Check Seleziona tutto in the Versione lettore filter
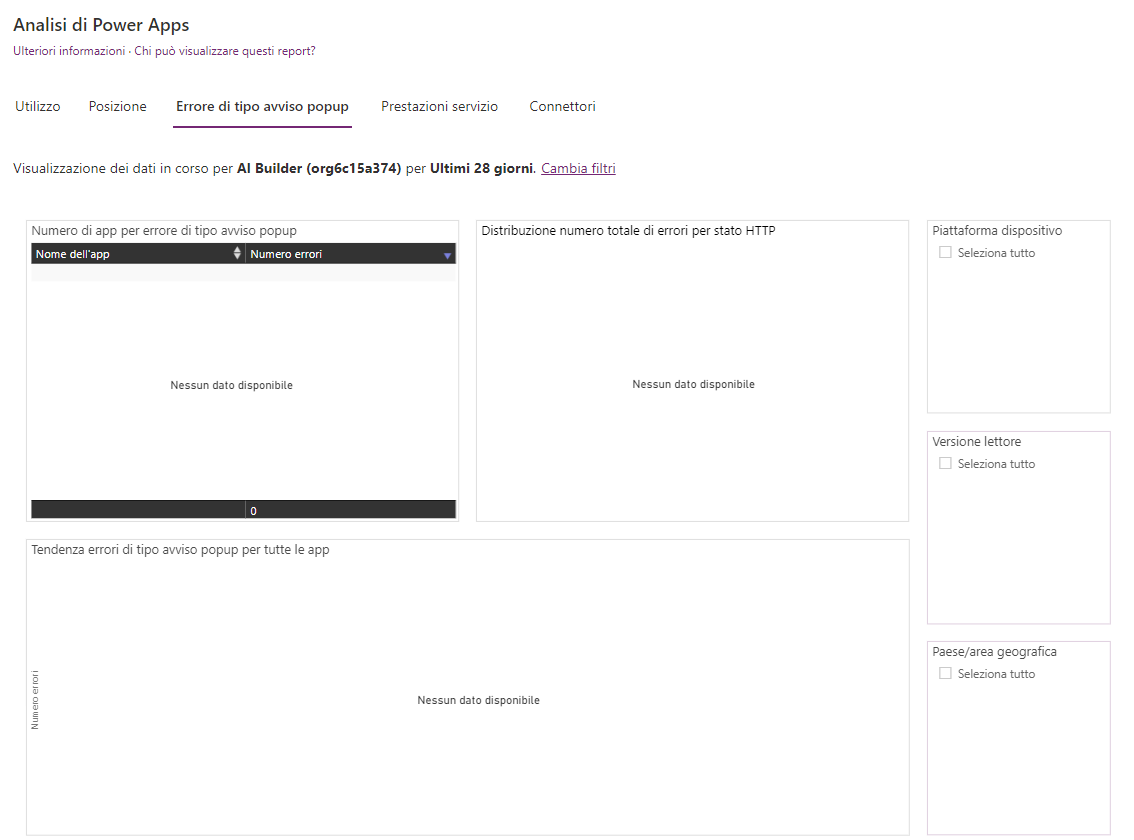 (x=945, y=463)
